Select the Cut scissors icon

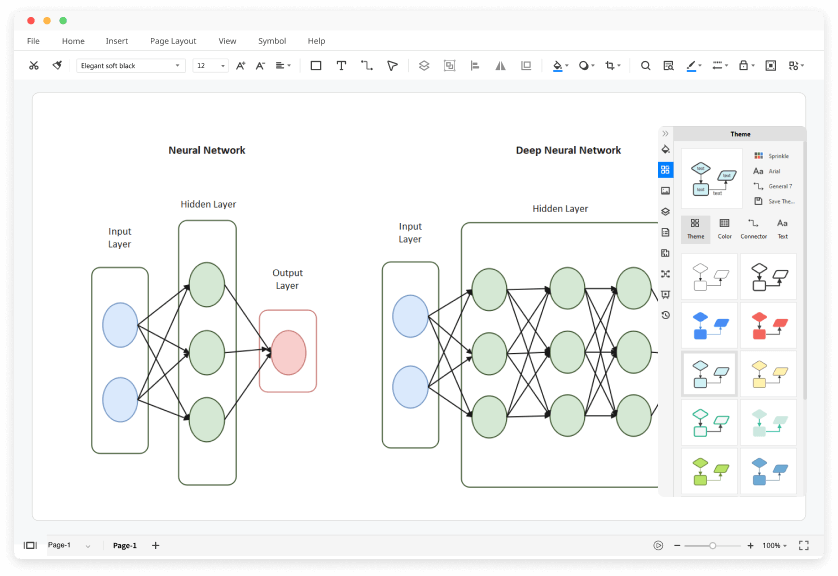(x=34, y=65)
